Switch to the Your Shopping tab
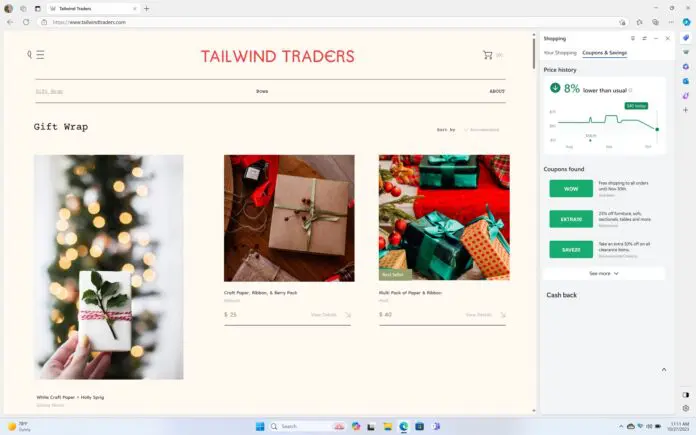The height and width of the screenshot is (435, 696). click(x=560, y=53)
